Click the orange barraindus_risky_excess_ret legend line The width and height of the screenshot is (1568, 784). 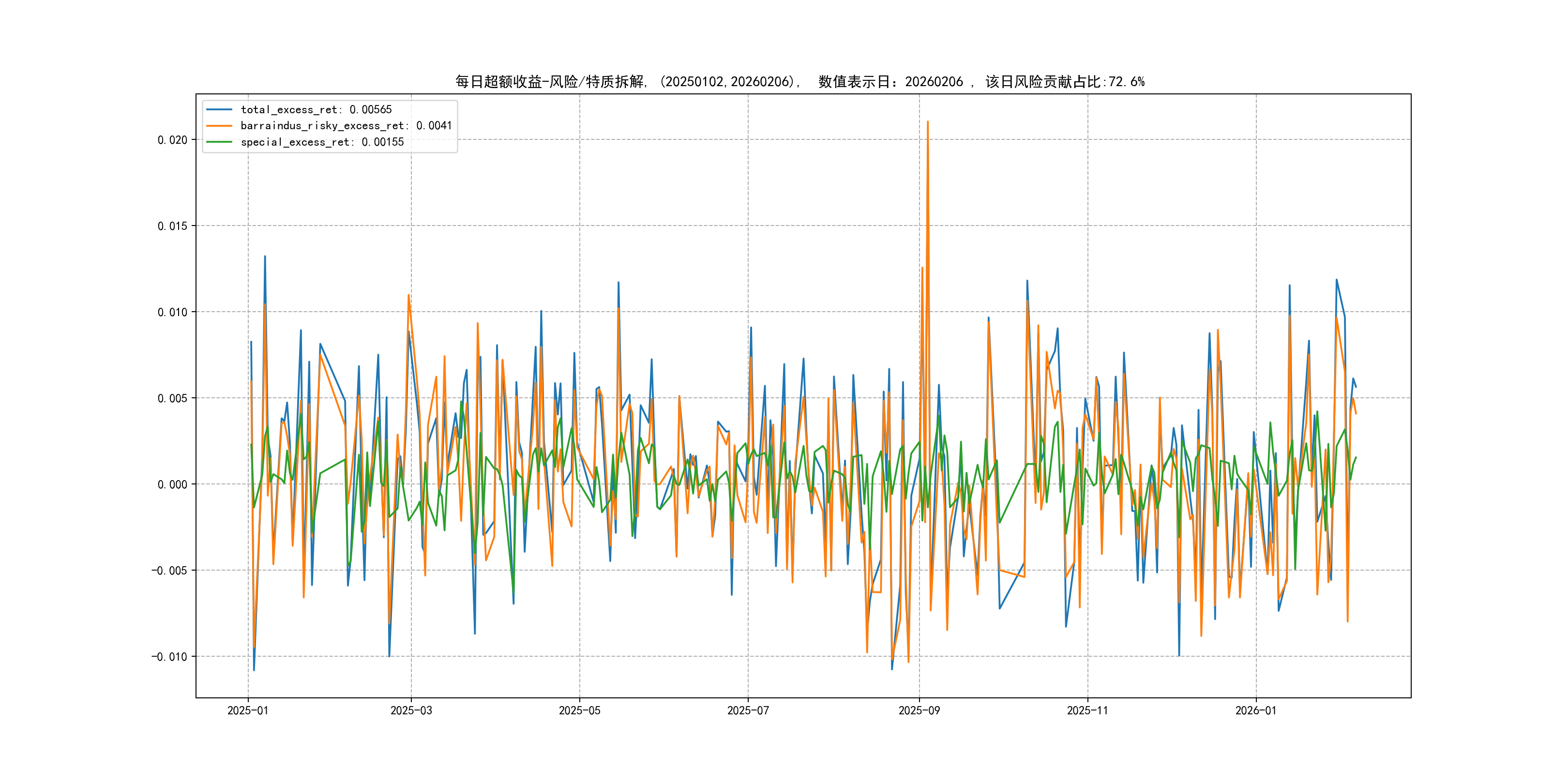pyautogui.click(x=219, y=126)
